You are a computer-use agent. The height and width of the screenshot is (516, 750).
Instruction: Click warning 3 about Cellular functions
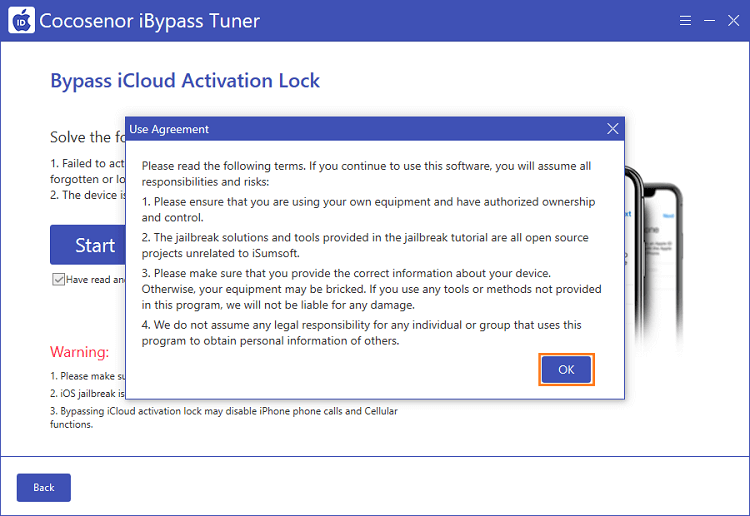tap(224, 417)
